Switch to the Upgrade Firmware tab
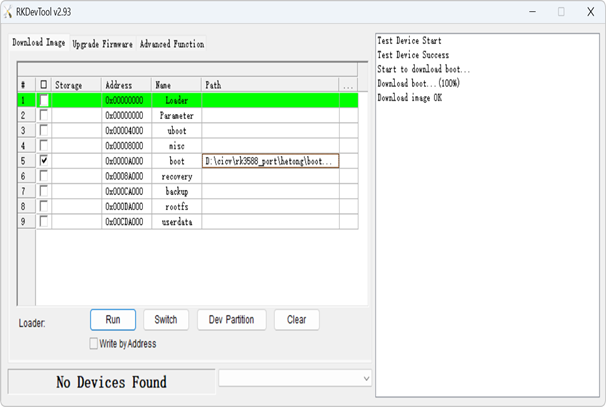Image resolution: width=606 pixels, height=407 pixels. pos(104,45)
